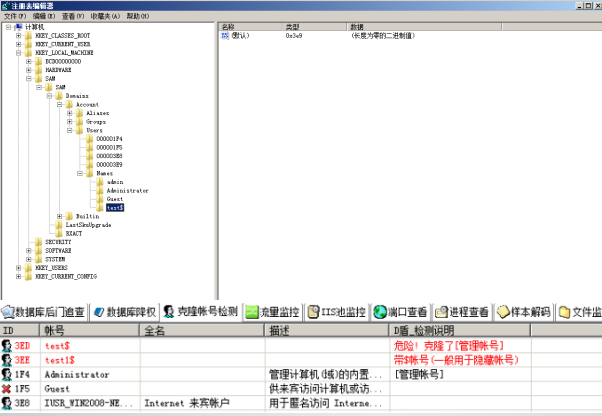Click the 帐号 column header
Screen dimensions: 602x416
click(x=54, y=329)
